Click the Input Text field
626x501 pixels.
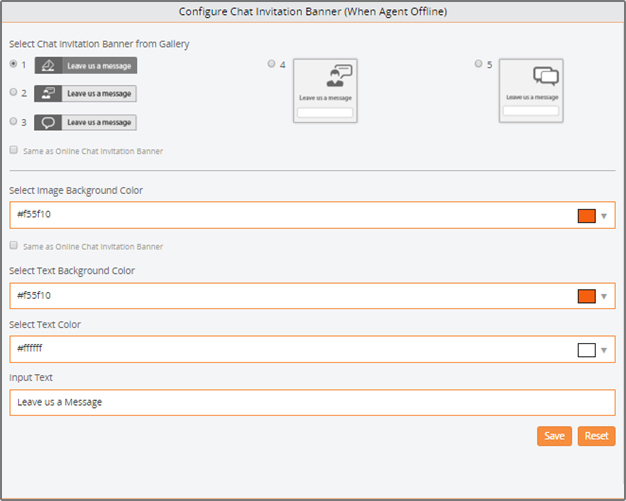pyautogui.click(x=312, y=402)
